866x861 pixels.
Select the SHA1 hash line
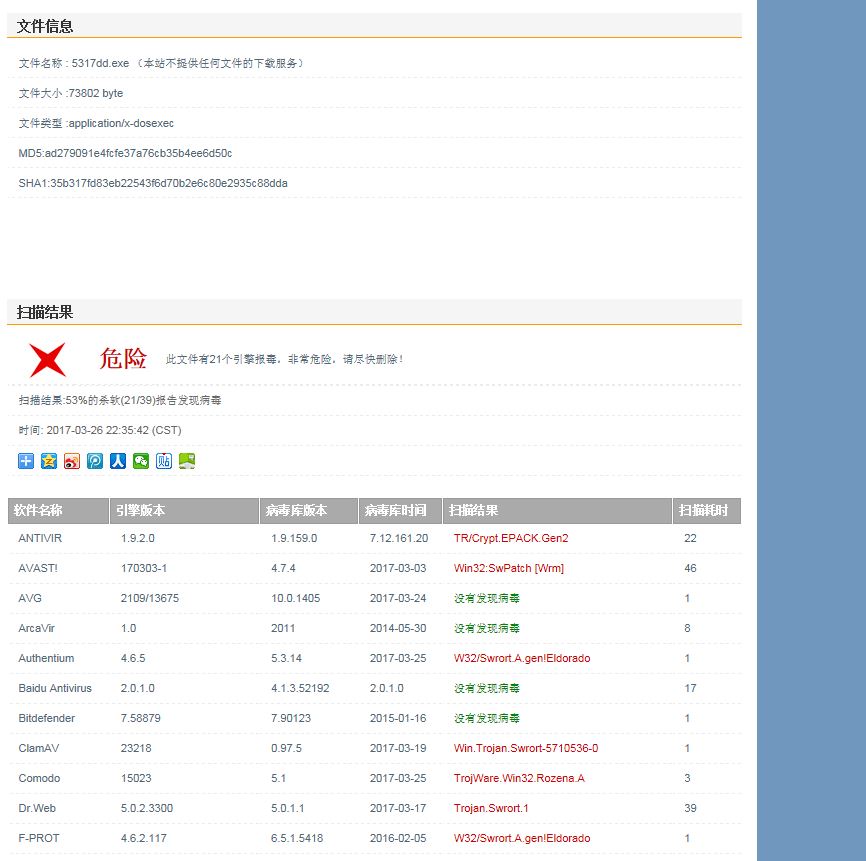click(x=153, y=183)
